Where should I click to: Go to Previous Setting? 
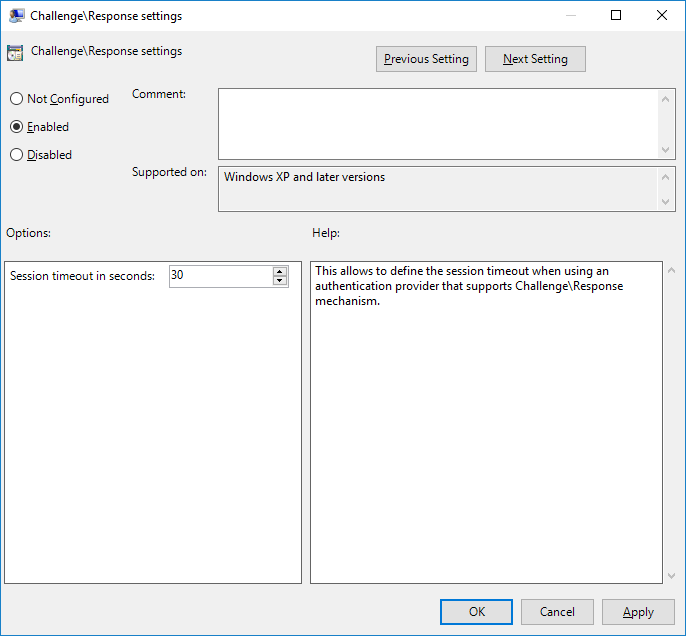click(x=426, y=59)
